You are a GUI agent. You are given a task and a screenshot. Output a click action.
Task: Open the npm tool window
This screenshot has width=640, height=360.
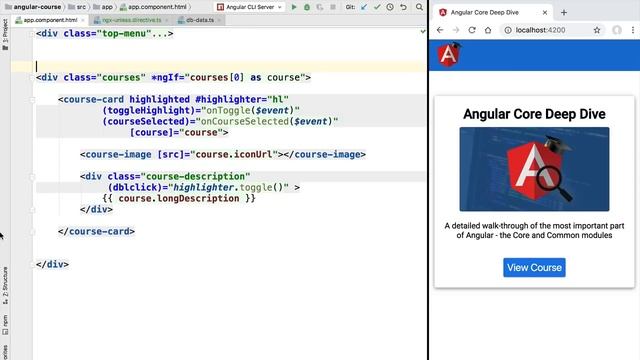tap(5, 324)
